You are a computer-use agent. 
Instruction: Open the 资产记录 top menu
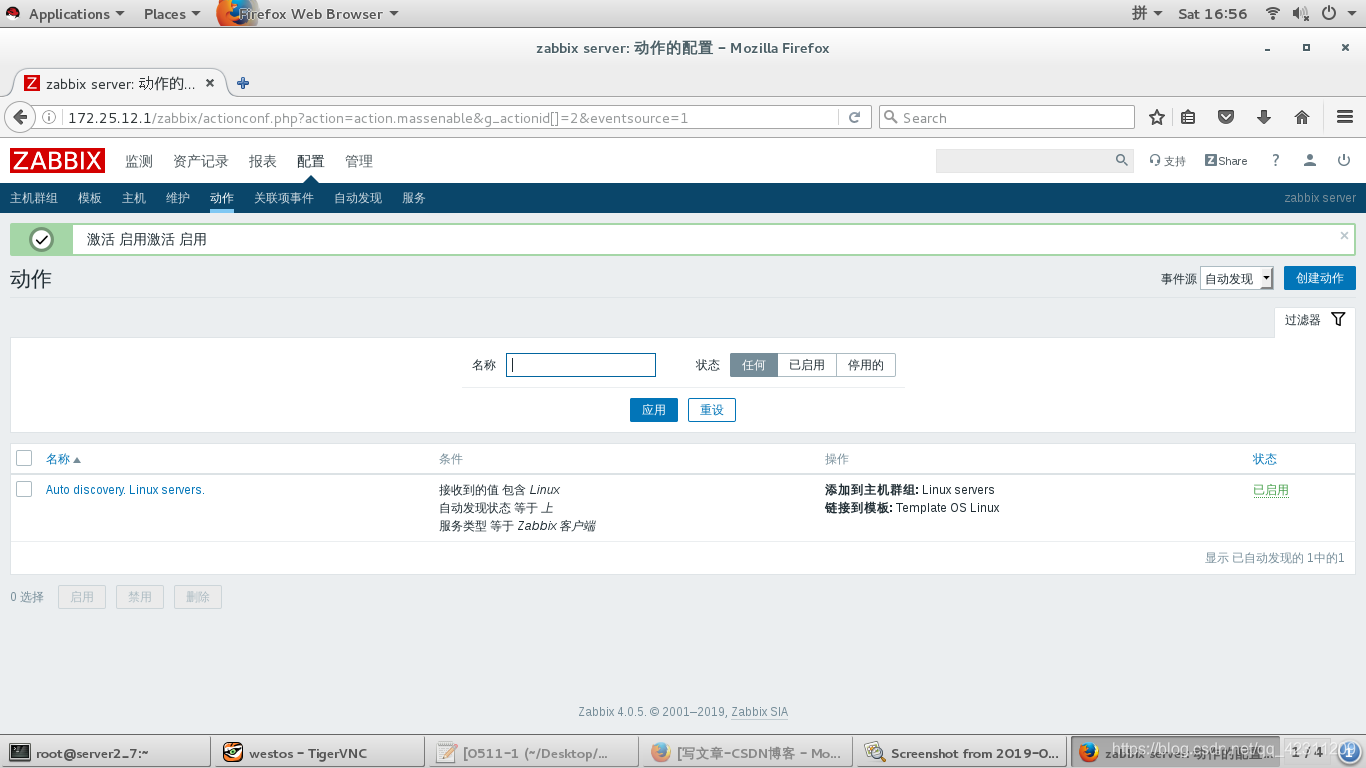[201, 161]
